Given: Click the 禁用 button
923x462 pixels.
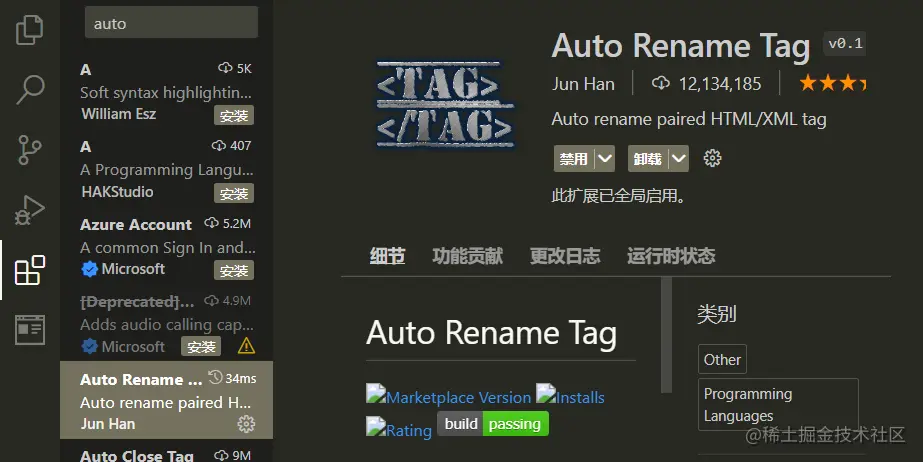Looking at the screenshot, I should 574,159.
